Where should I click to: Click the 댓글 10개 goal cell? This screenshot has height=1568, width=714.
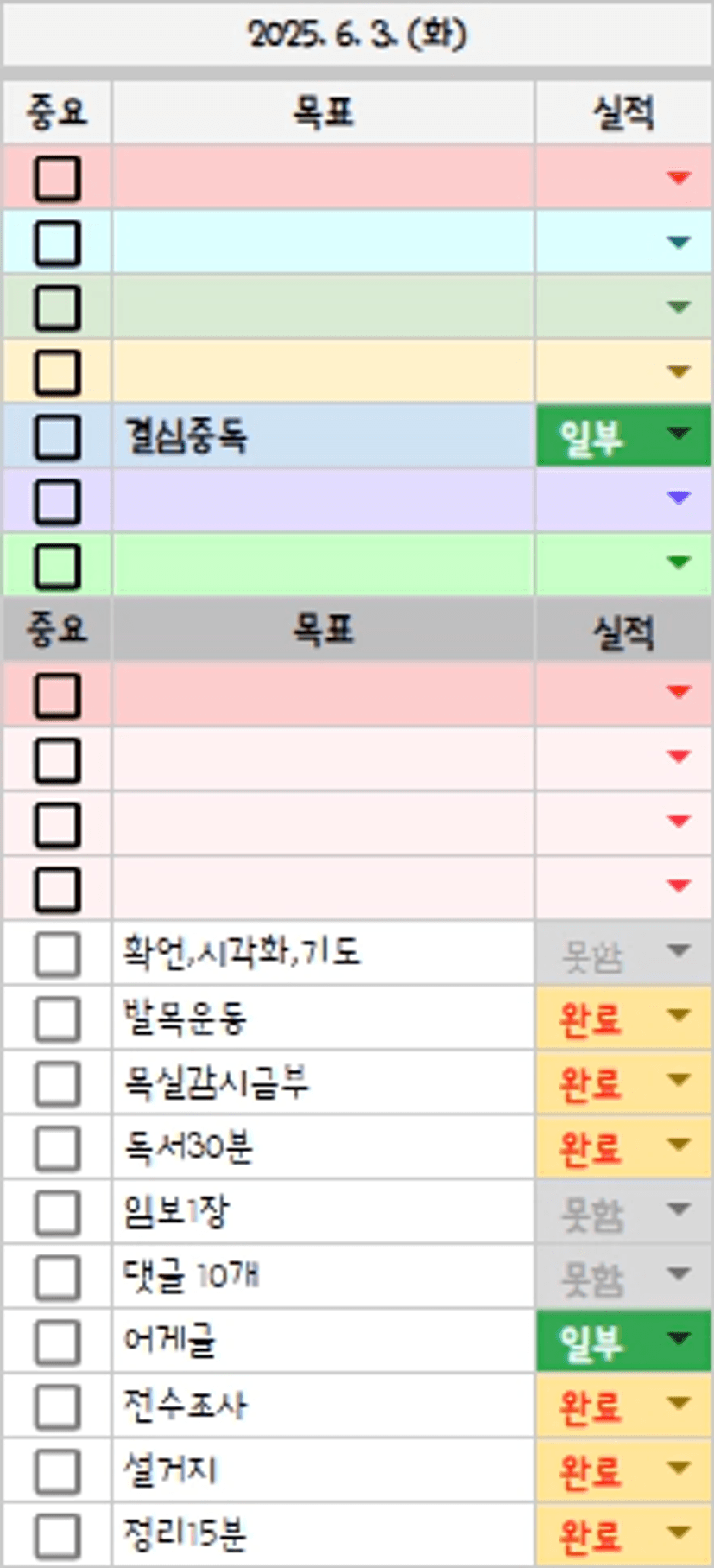click(x=322, y=1275)
